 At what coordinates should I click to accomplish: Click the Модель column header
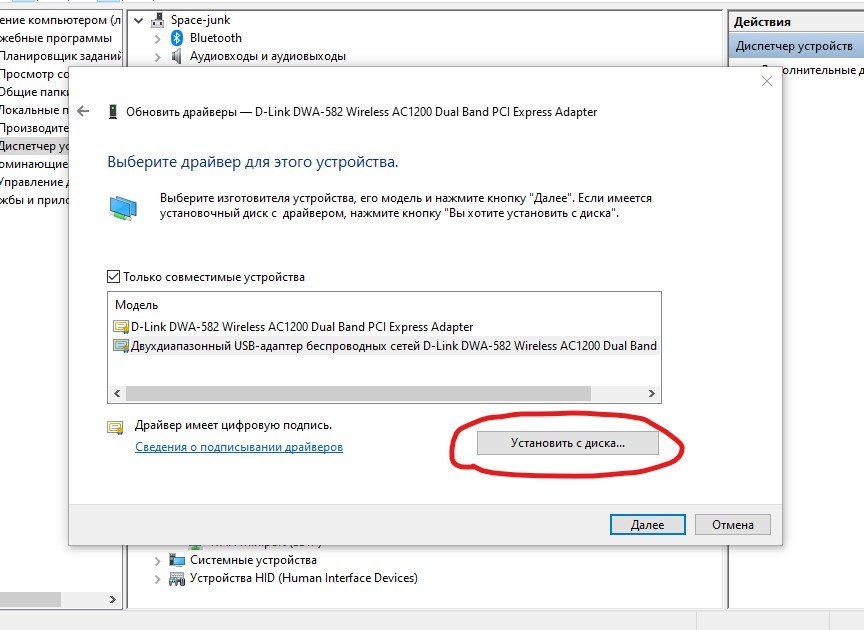click(x=136, y=305)
